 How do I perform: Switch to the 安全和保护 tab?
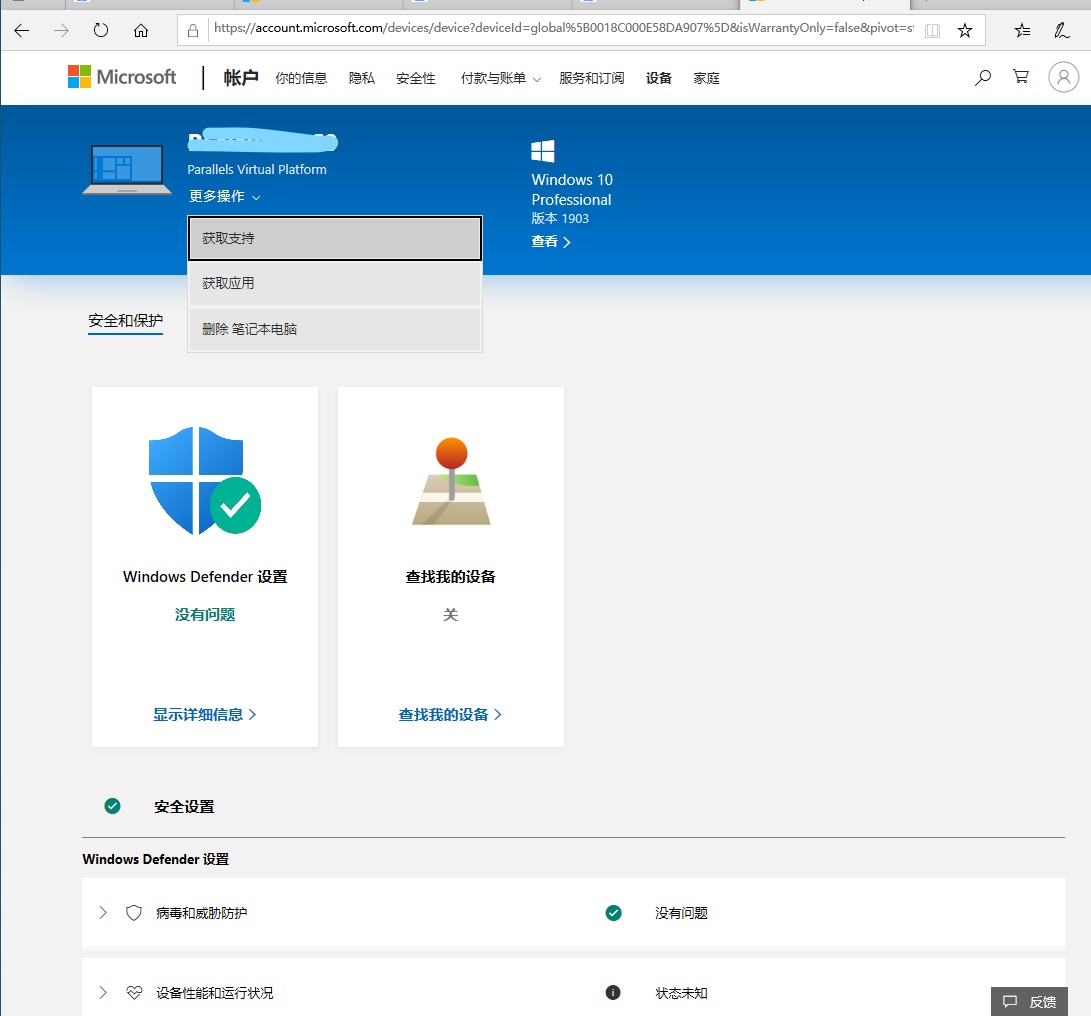pos(125,321)
